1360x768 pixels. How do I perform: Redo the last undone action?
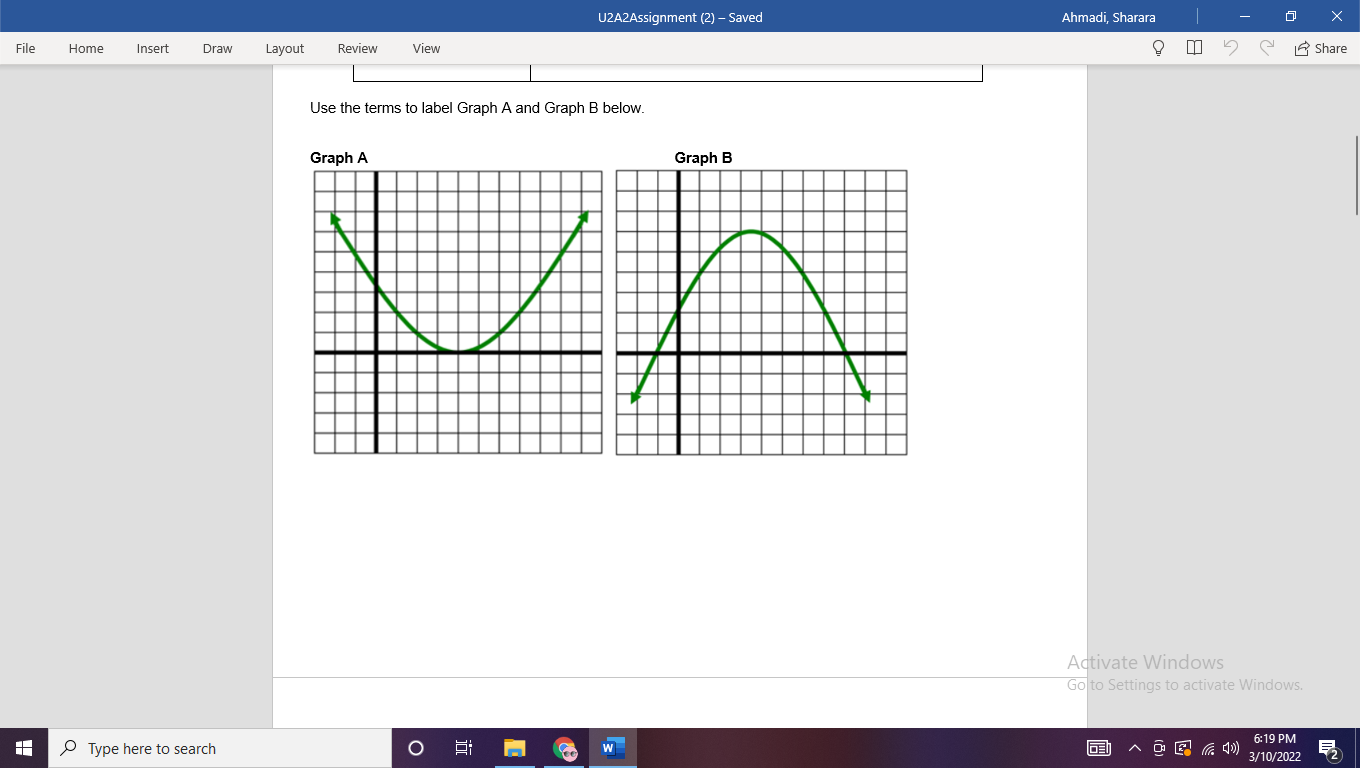1267,48
